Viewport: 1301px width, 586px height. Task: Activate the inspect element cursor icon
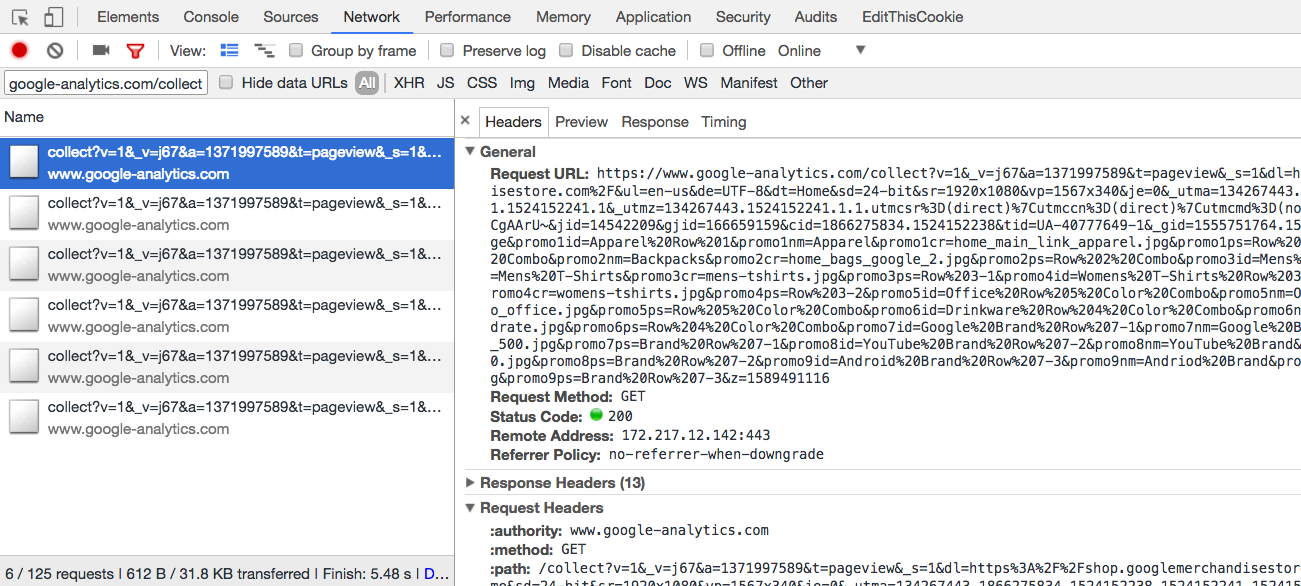[20, 17]
